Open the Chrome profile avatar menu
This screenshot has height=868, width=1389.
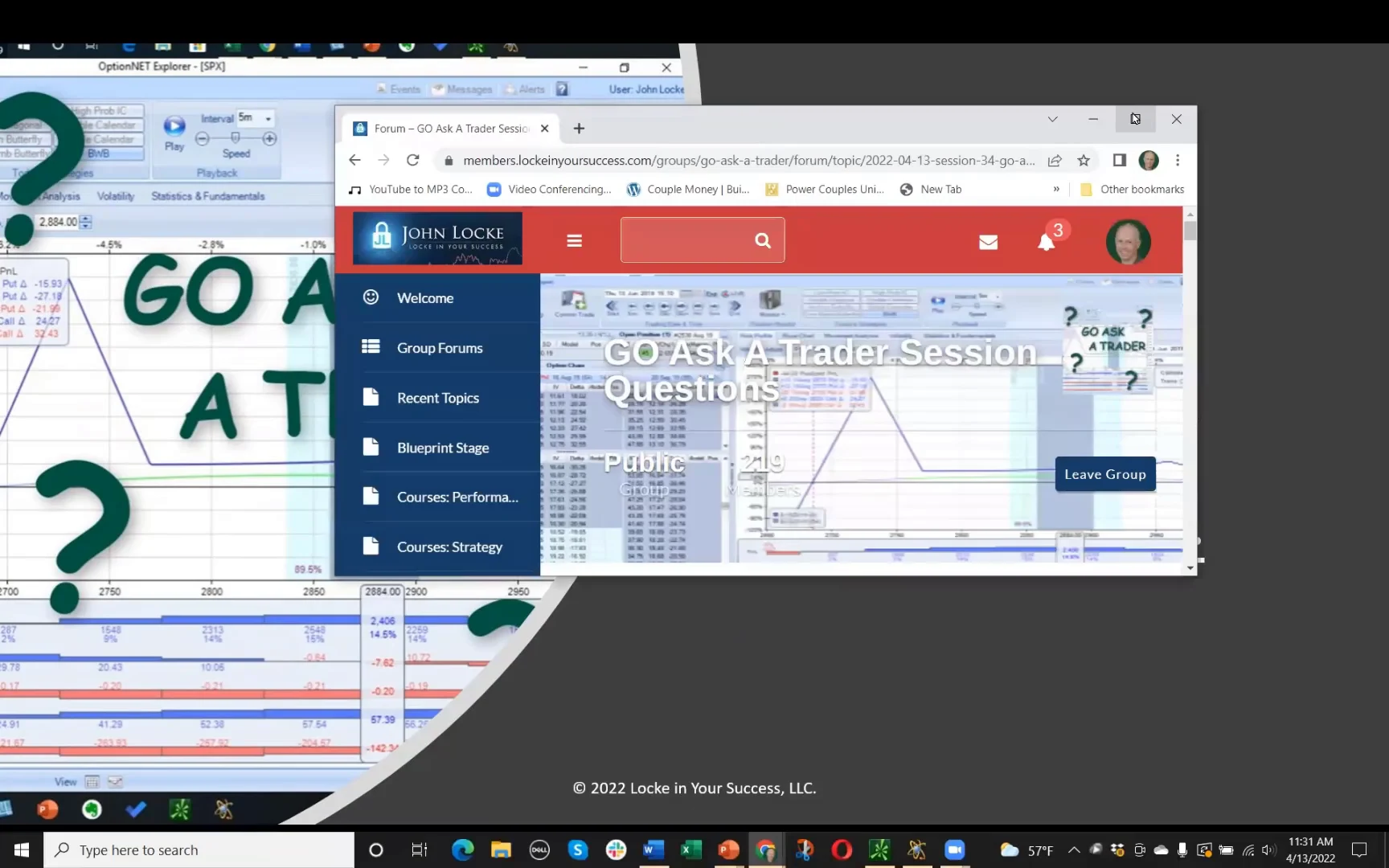(1149, 160)
